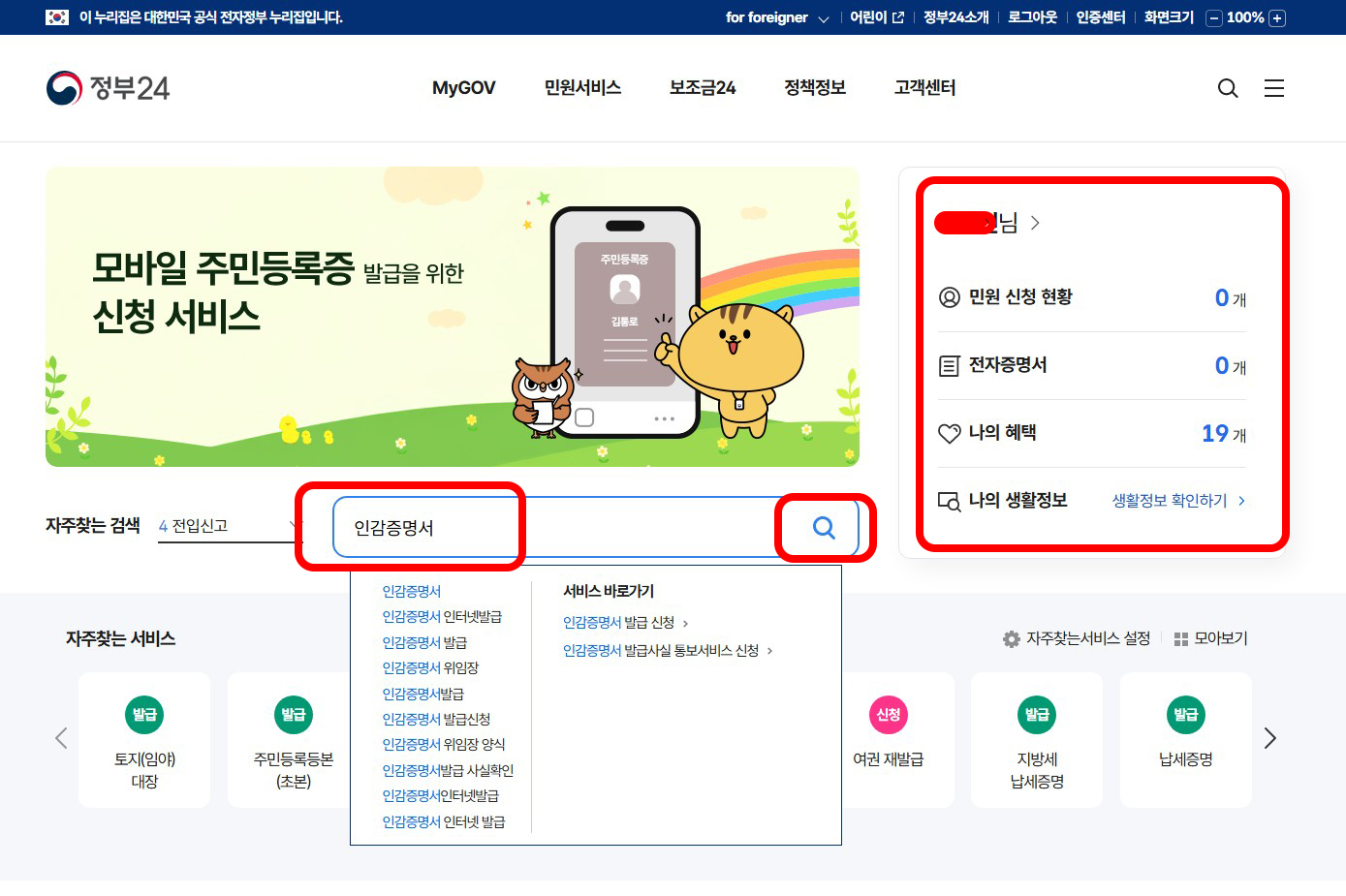Image resolution: width=1346 pixels, height=896 pixels.
Task: Open the MyGOV menu
Action: tap(463, 88)
